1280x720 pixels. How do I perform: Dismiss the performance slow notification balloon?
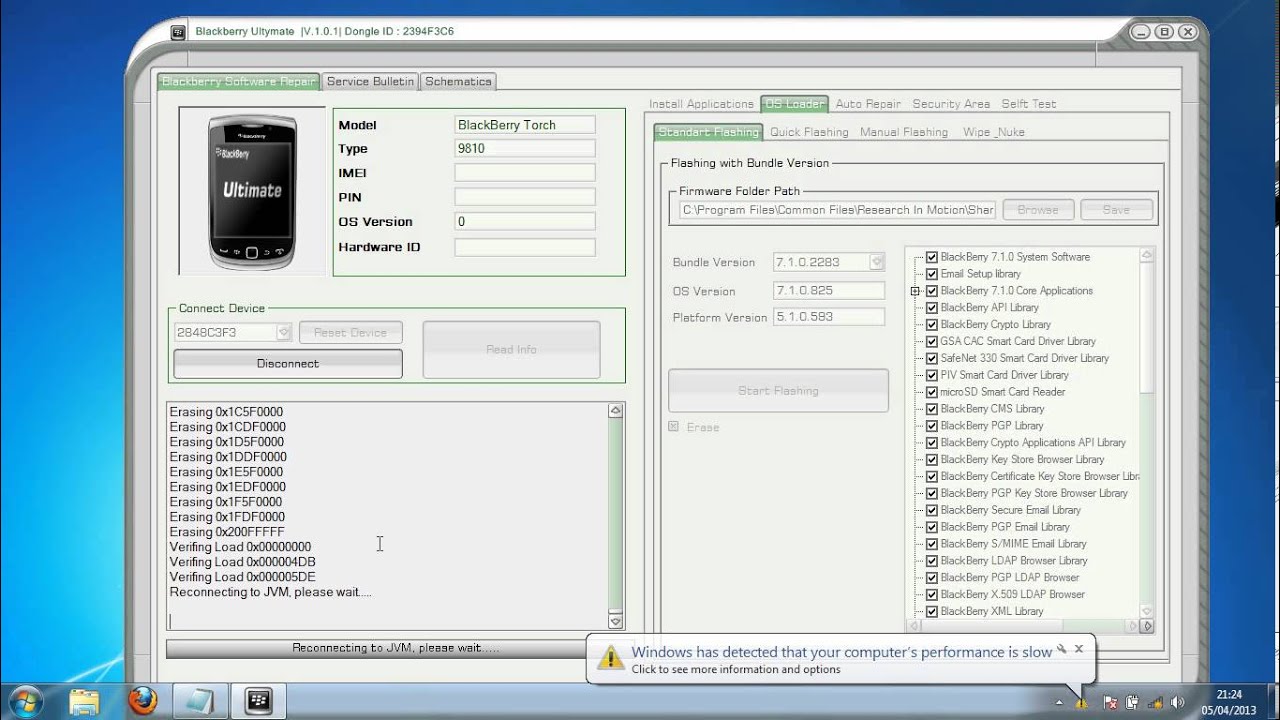point(1079,649)
